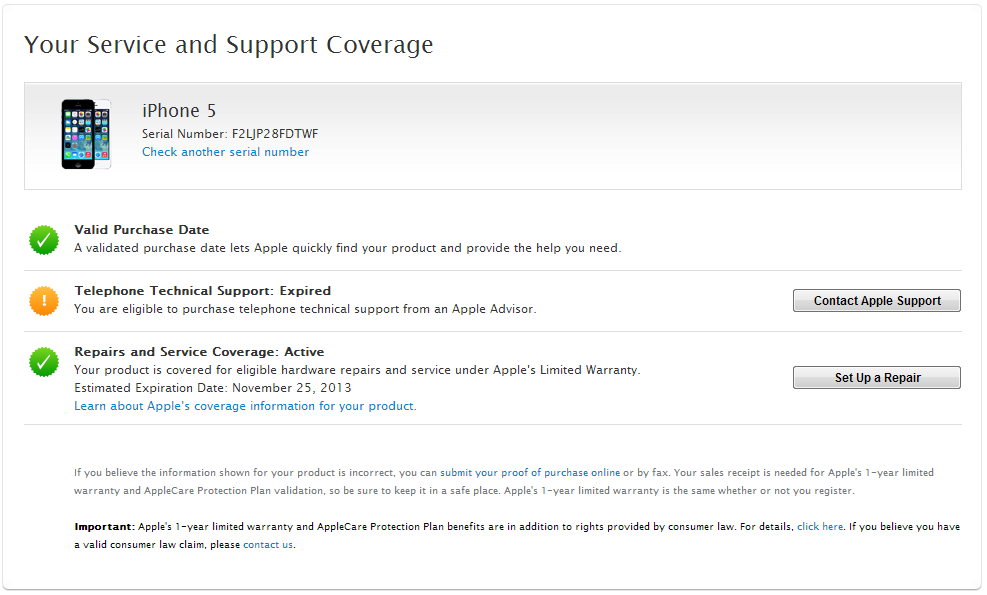
Task: Click the bold Important label in the footer note
Action: click(x=104, y=526)
